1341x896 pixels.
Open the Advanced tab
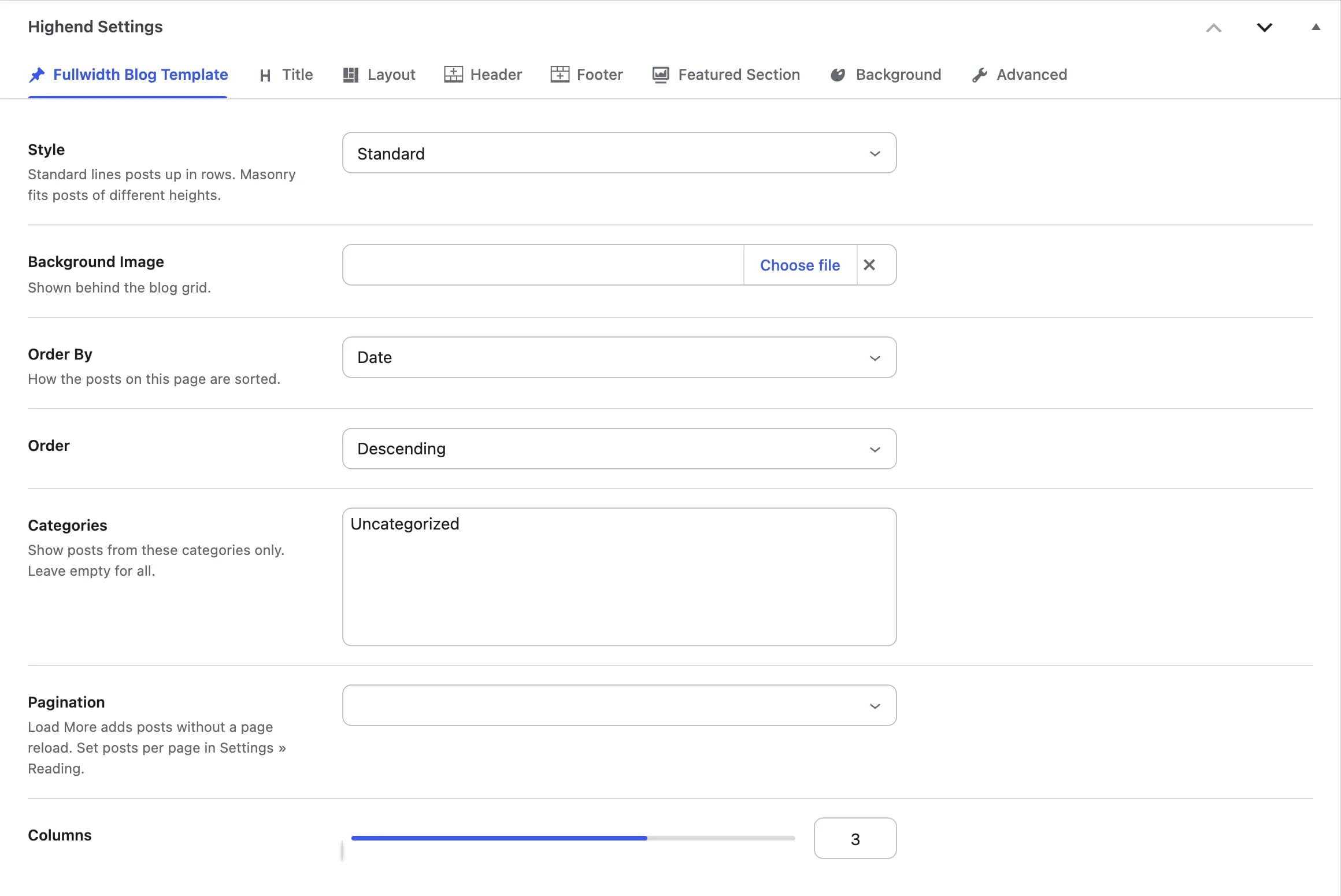pyautogui.click(x=1020, y=75)
